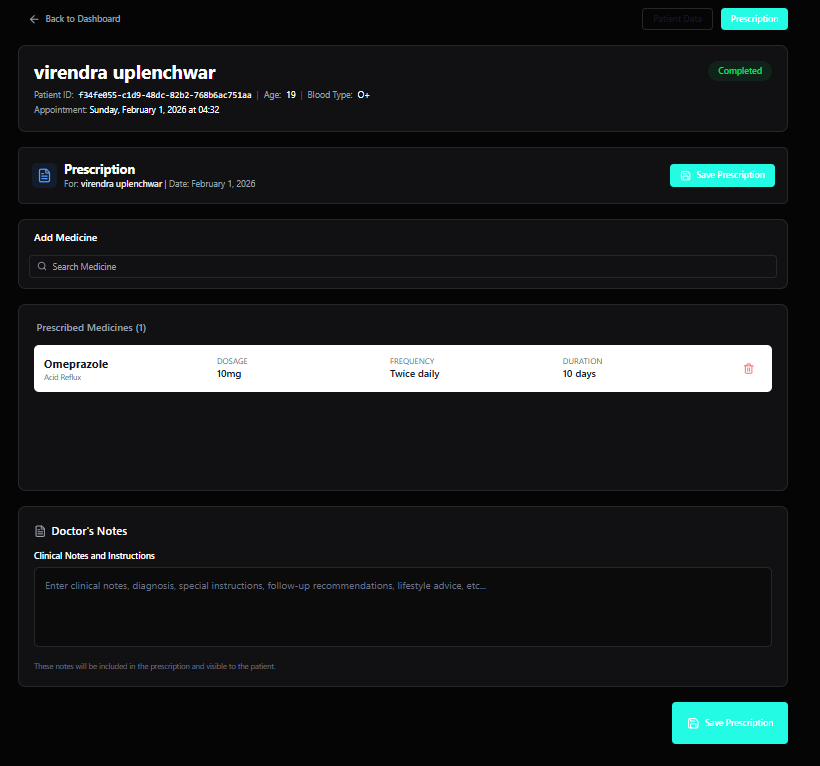
Task: Click the Twice daily frequency value
Action: [414, 374]
